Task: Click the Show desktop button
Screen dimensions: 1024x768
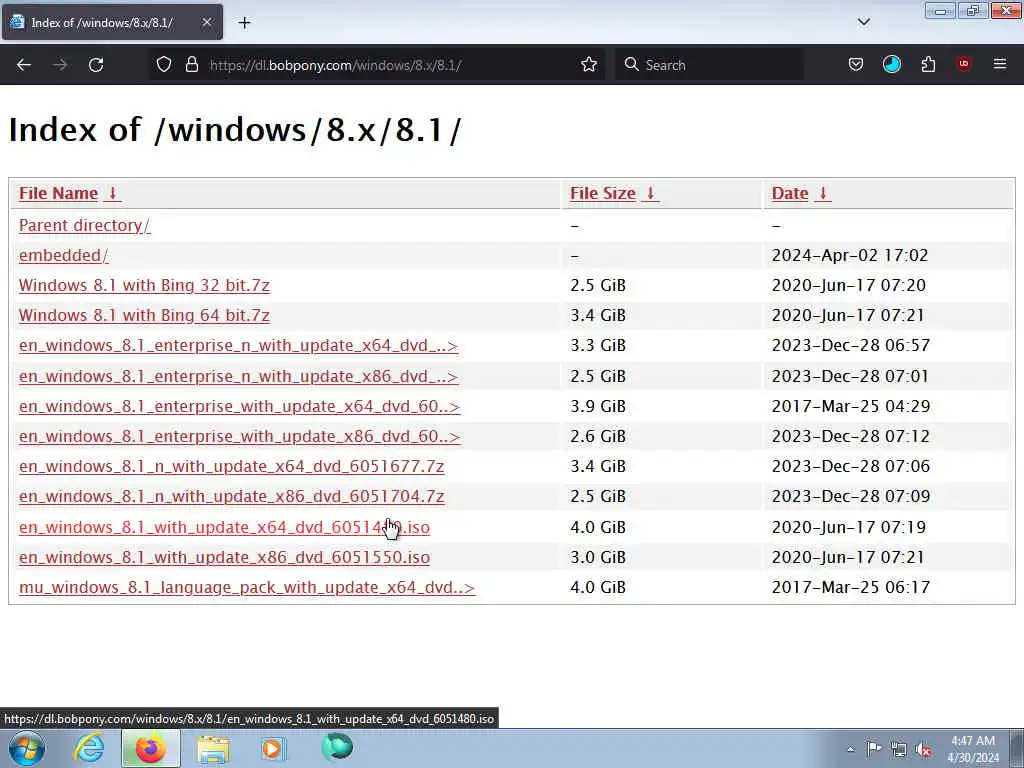Action: [x=1017, y=748]
